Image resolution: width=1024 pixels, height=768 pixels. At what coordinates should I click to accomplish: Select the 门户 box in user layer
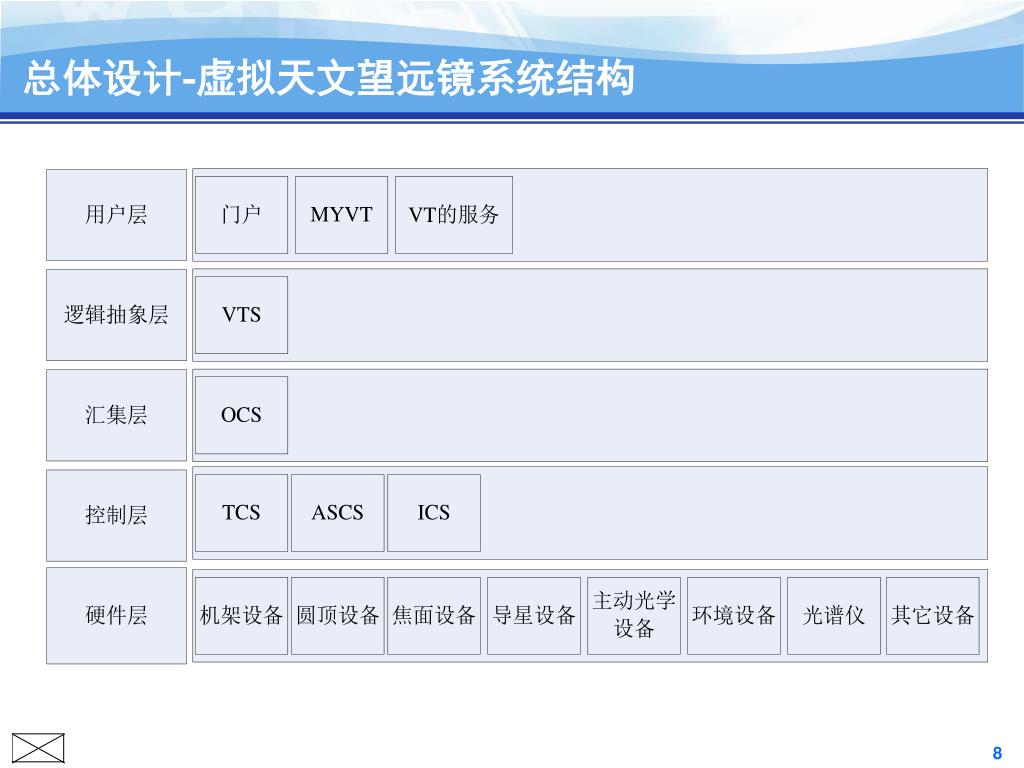pos(242,215)
